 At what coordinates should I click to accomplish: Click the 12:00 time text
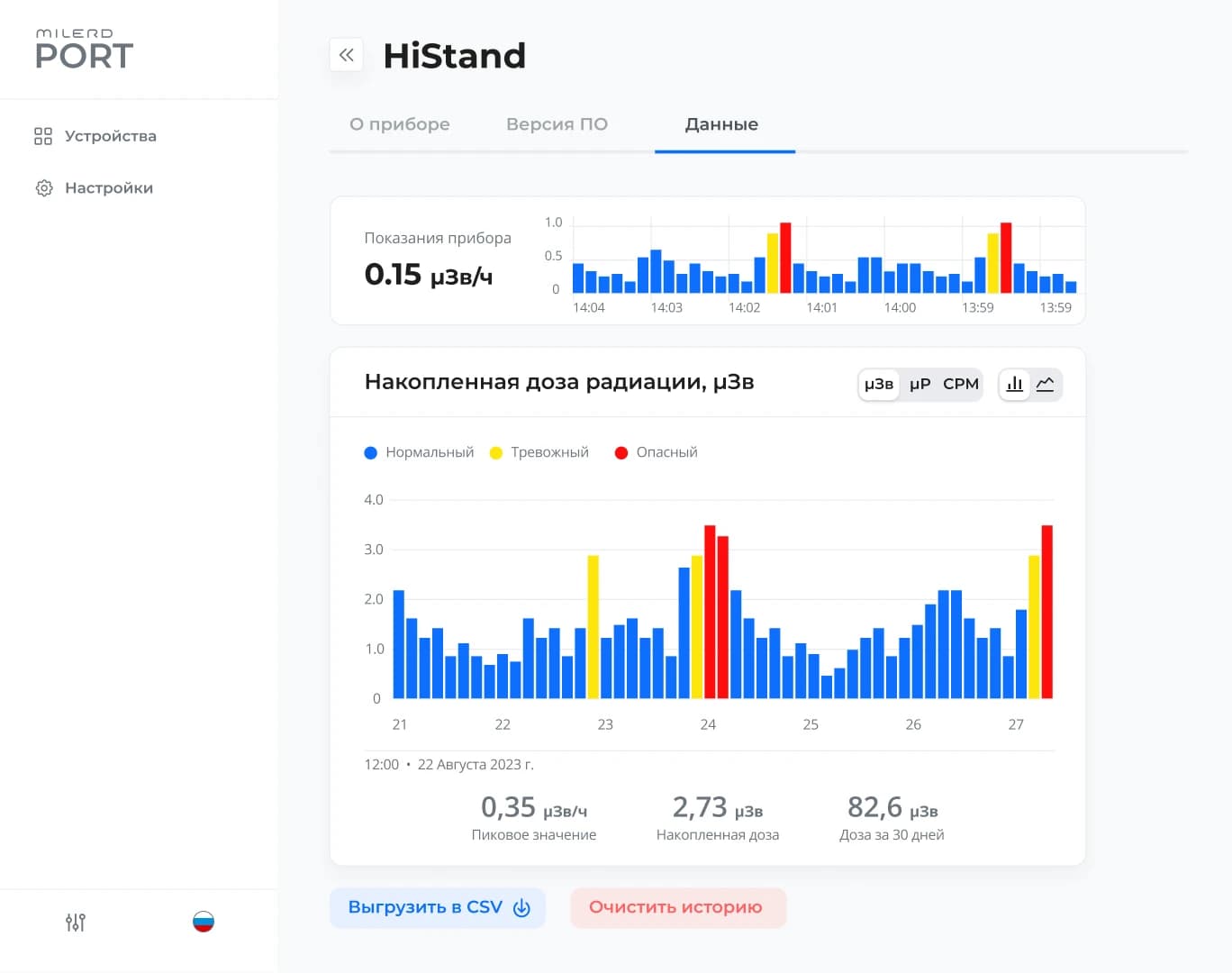[381, 765]
